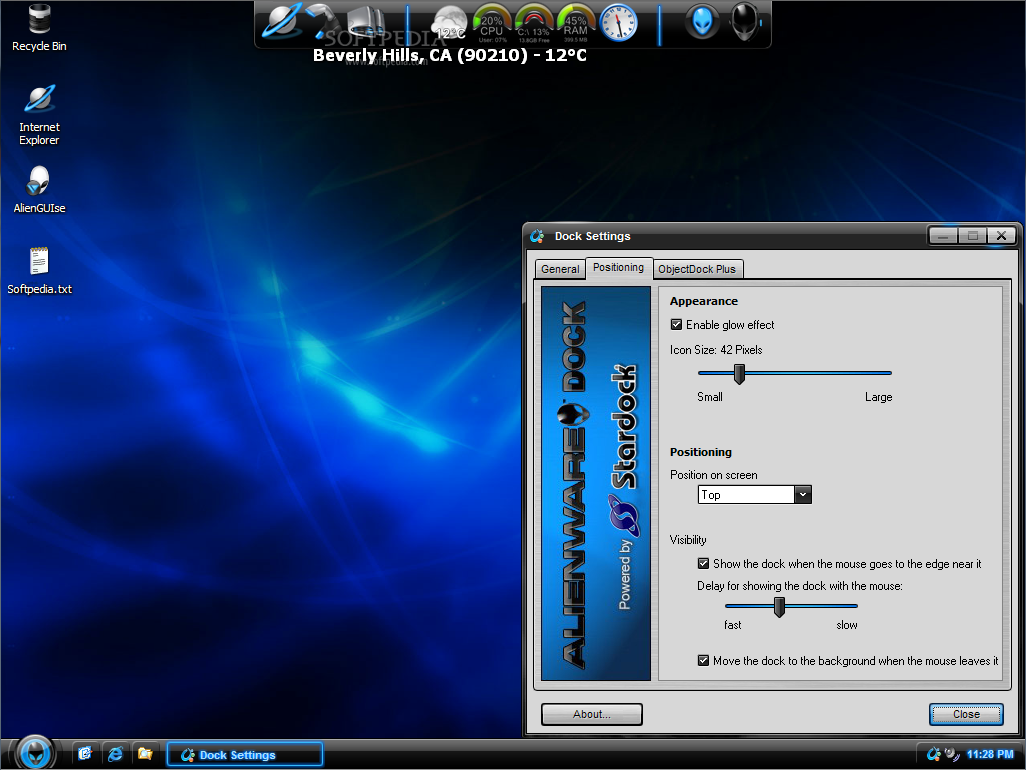Click the tray icon left of the clock
The width and height of the screenshot is (1026, 770).
tap(952, 754)
